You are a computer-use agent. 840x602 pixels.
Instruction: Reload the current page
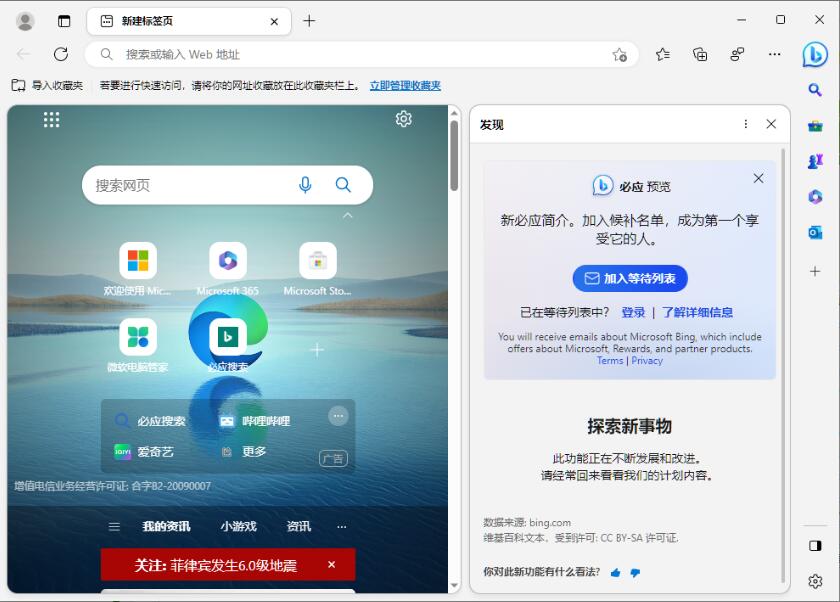click(x=61, y=54)
